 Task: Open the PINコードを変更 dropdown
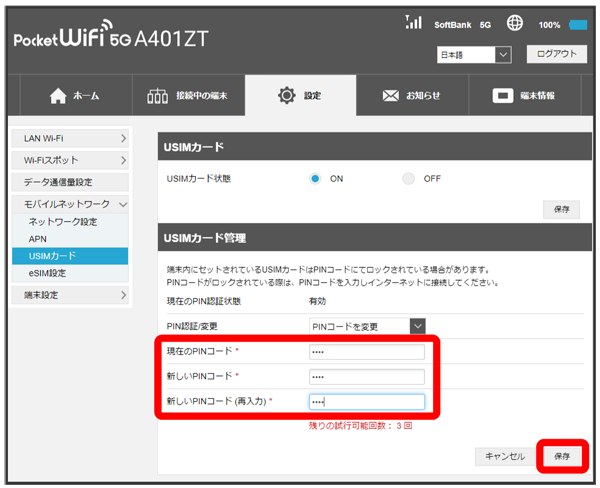click(367, 325)
